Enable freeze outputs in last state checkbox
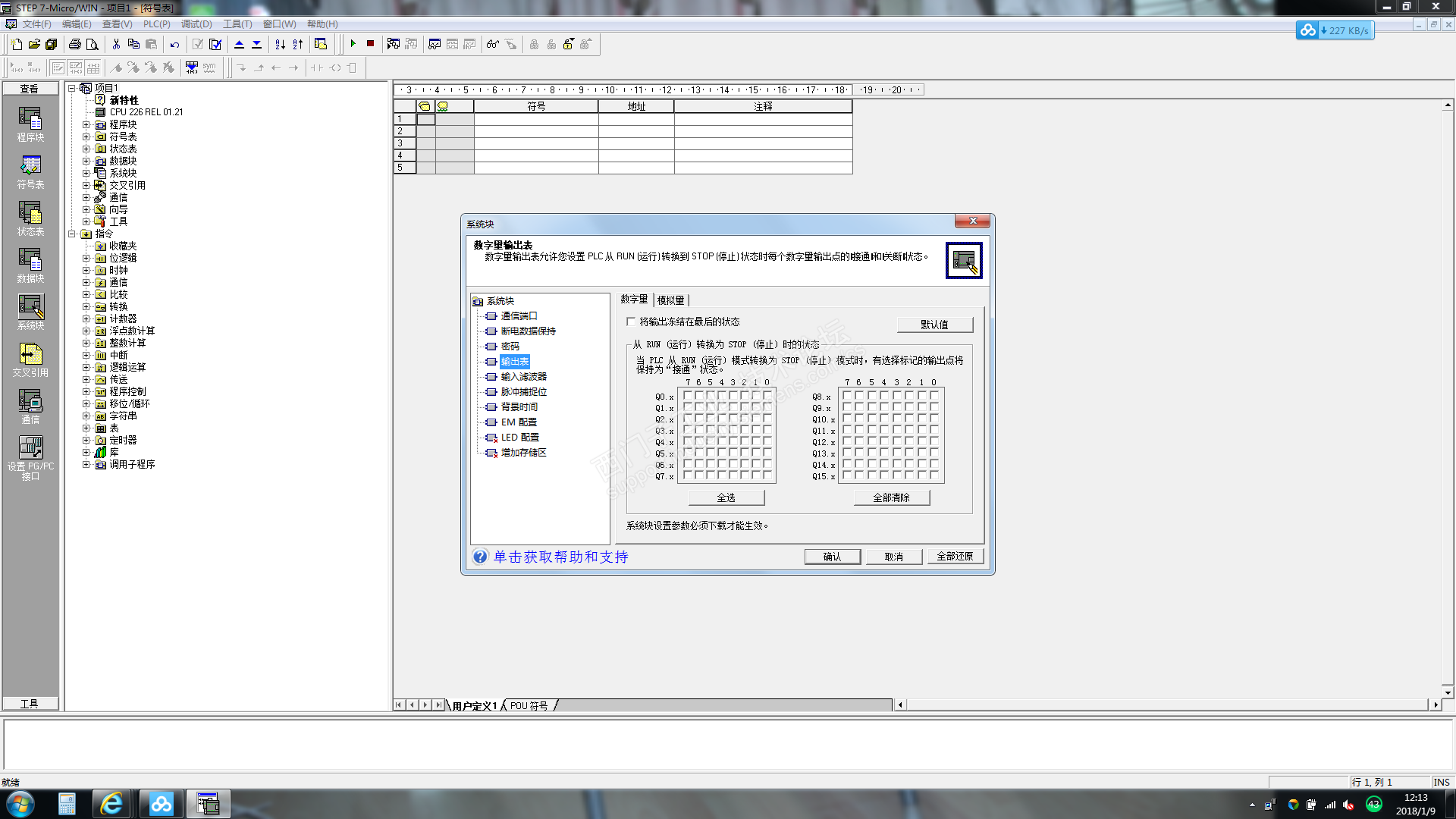This screenshot has height=819, width=1456. point(631,322)
